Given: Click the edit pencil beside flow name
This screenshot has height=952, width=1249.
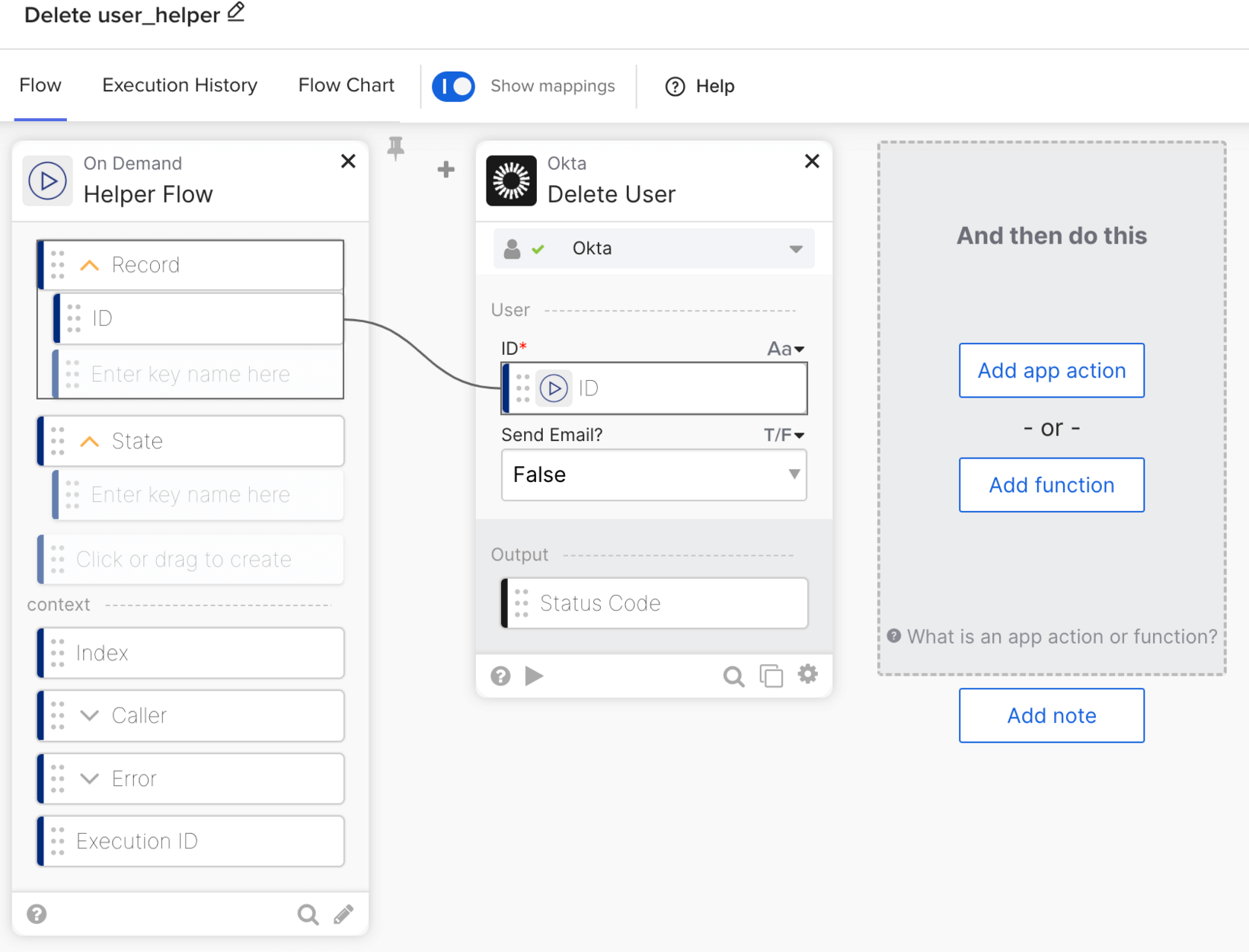Looking at the screenshot, I should tap(236, 13).
